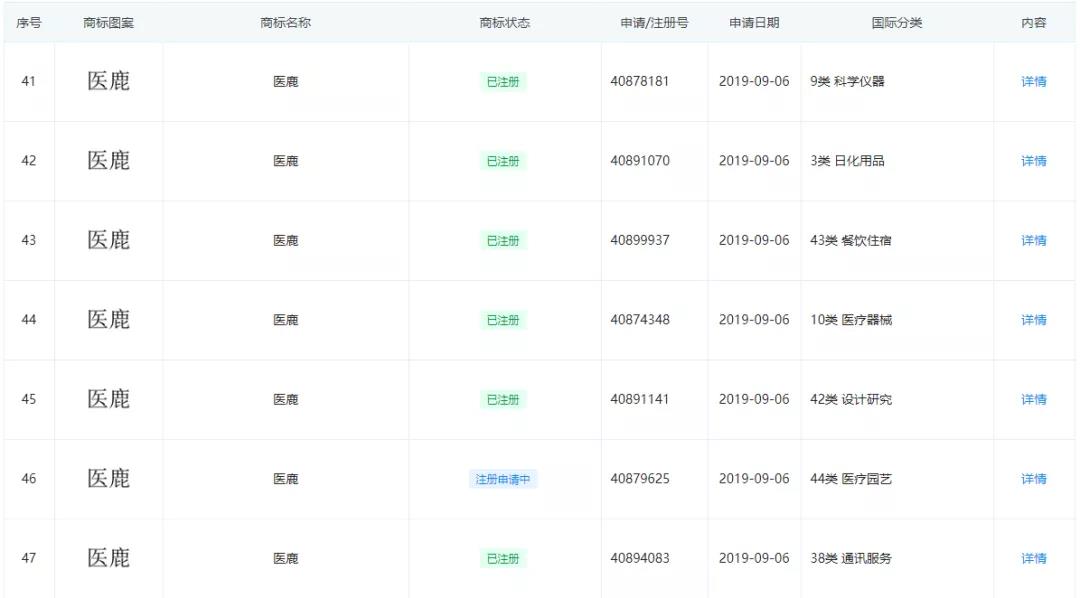Click application date in row 44
This screenshot has height=598, width=1080.
(x=754, y=320)
